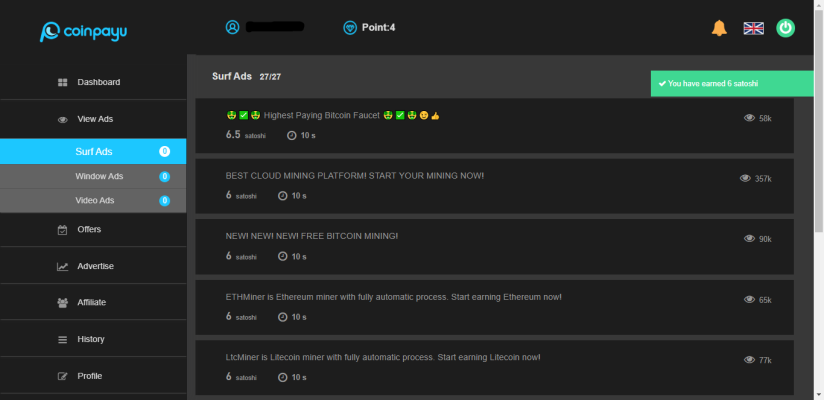Dismiss the 'You have earned 6 satoshi' notification
Image resolution: width=824 pixels, height=400 pixels.
coord(732,84)
